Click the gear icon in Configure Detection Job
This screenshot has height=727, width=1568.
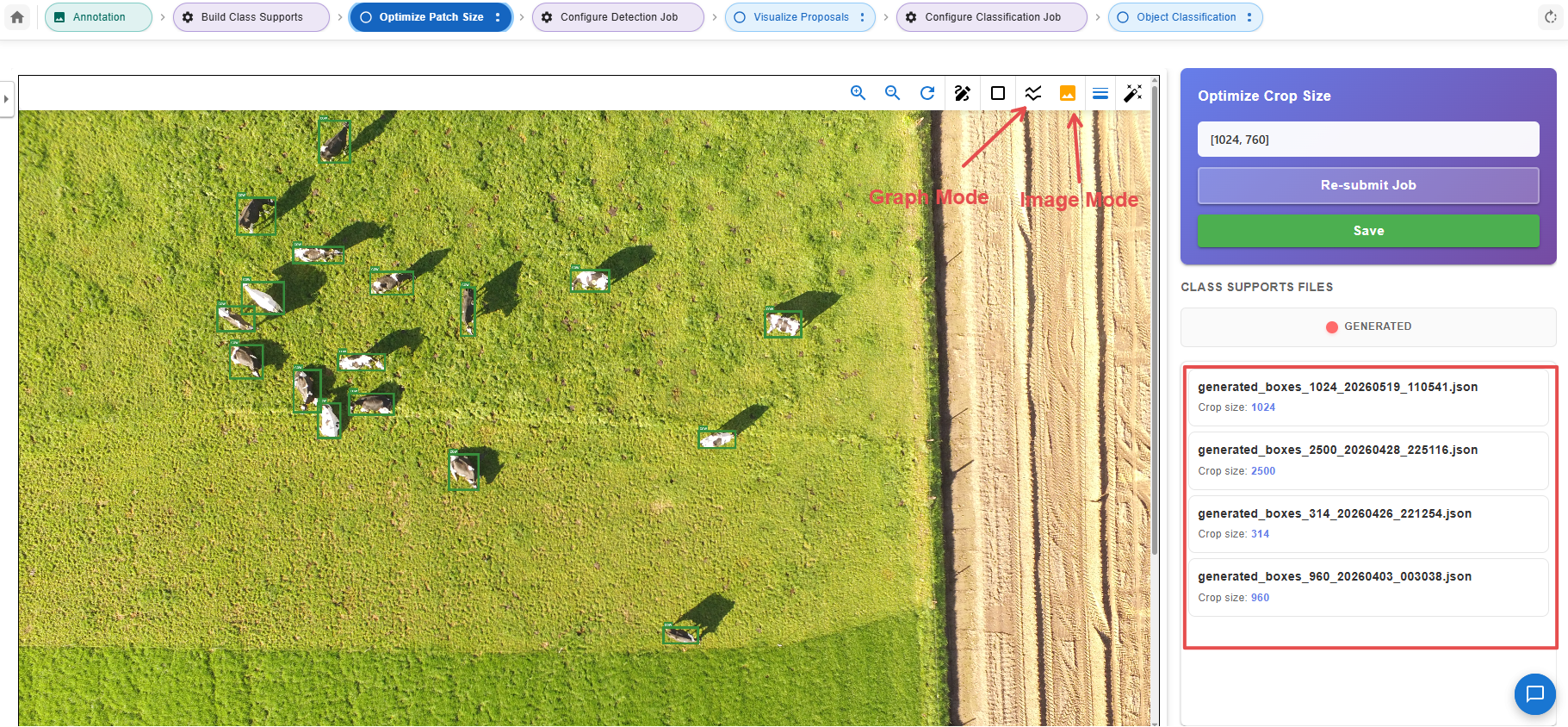[547, 17]
